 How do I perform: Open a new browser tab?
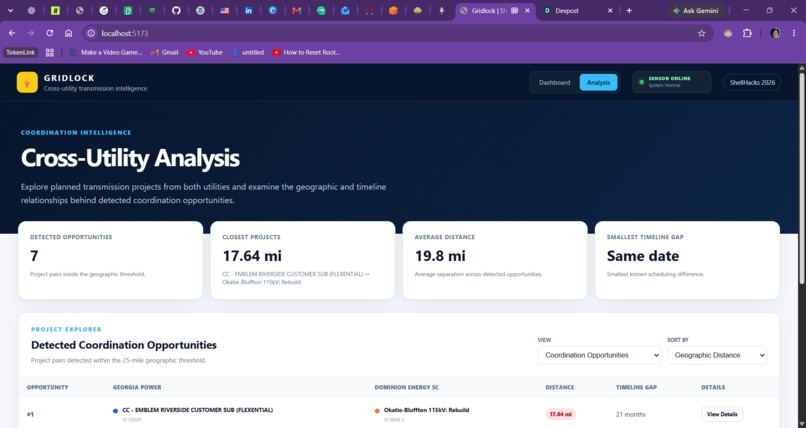pyautogui.click(x=629, y=10)
